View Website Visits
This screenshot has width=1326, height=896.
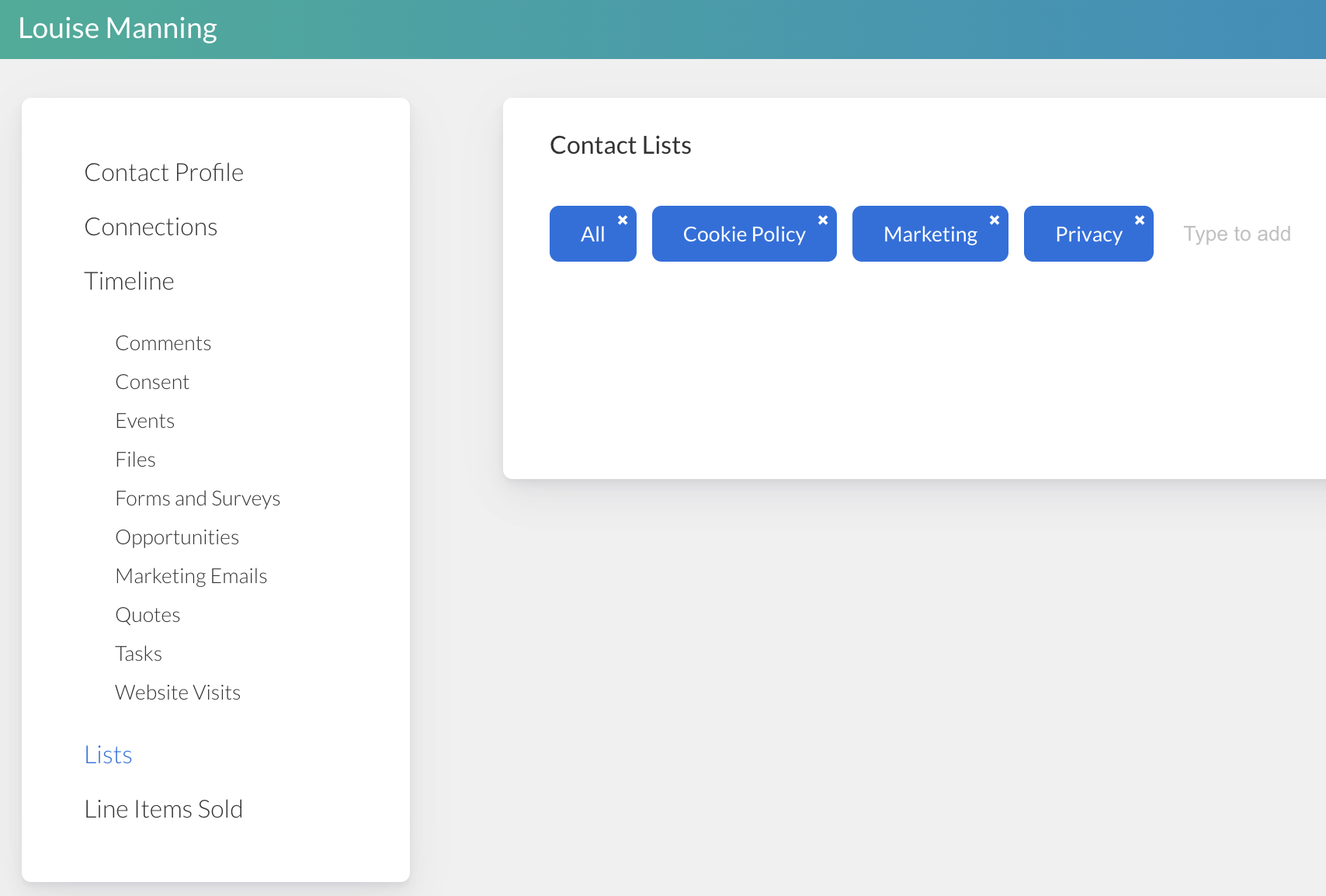(178, 693)
